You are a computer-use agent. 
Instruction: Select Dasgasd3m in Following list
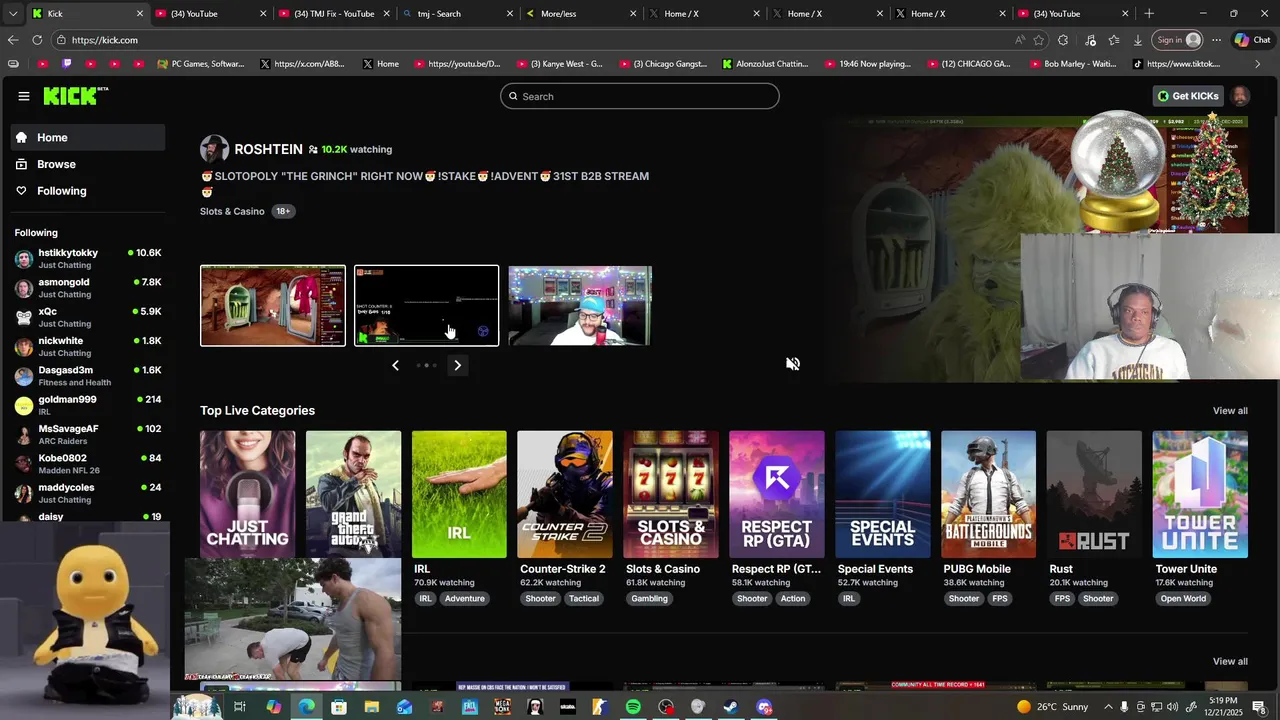(88, 376)
